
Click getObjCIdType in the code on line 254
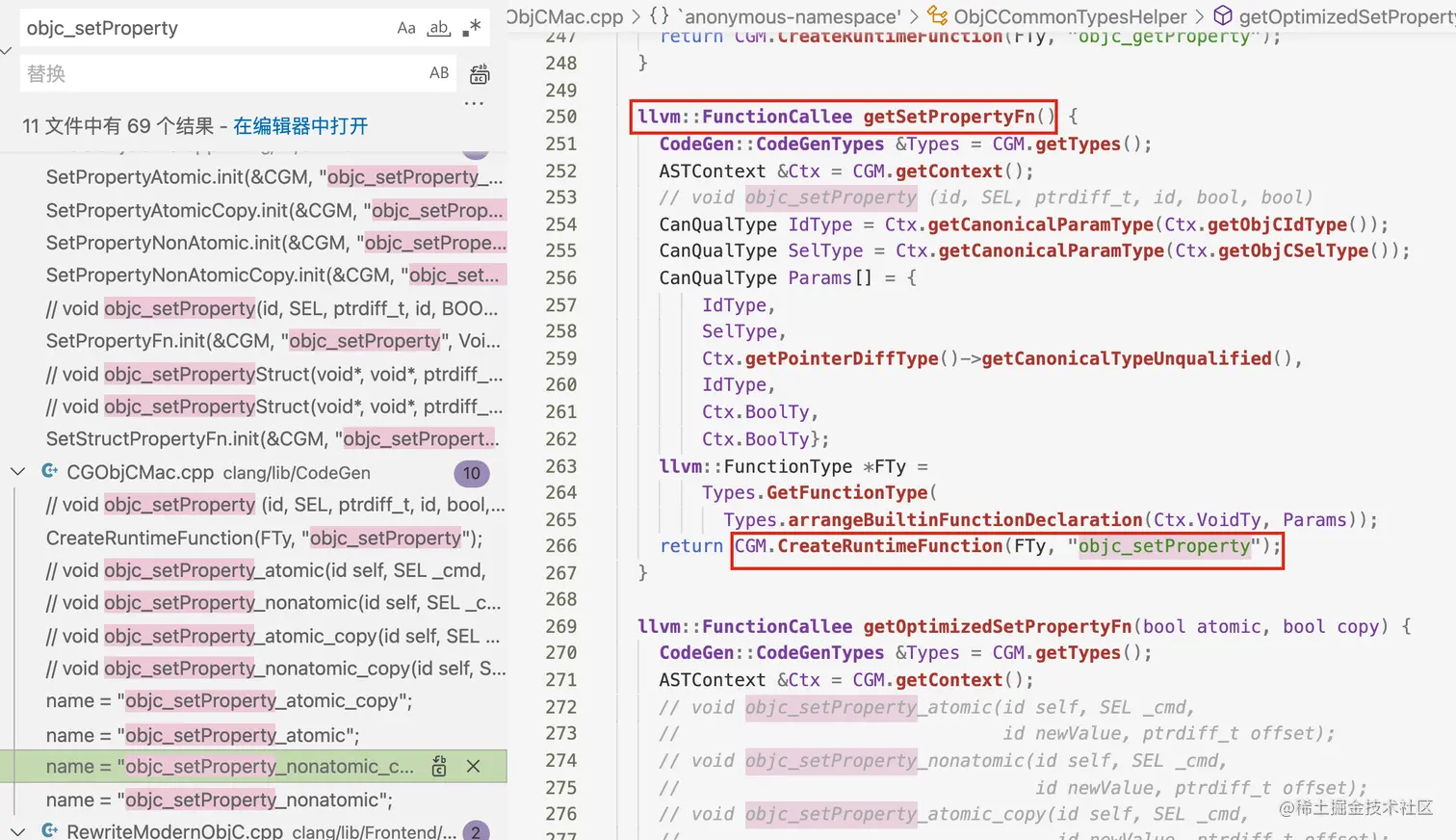(1277, 224)
